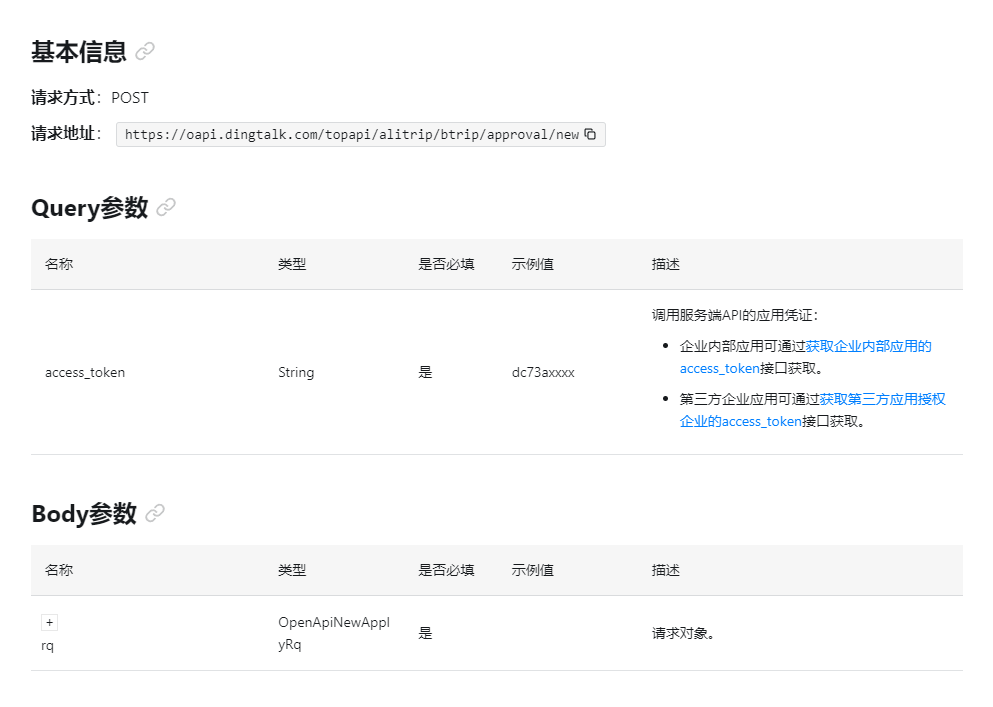Click the oapi.dingtalk.com request URL text
This screenshot has height=707, width=993.
pos(351,134)
